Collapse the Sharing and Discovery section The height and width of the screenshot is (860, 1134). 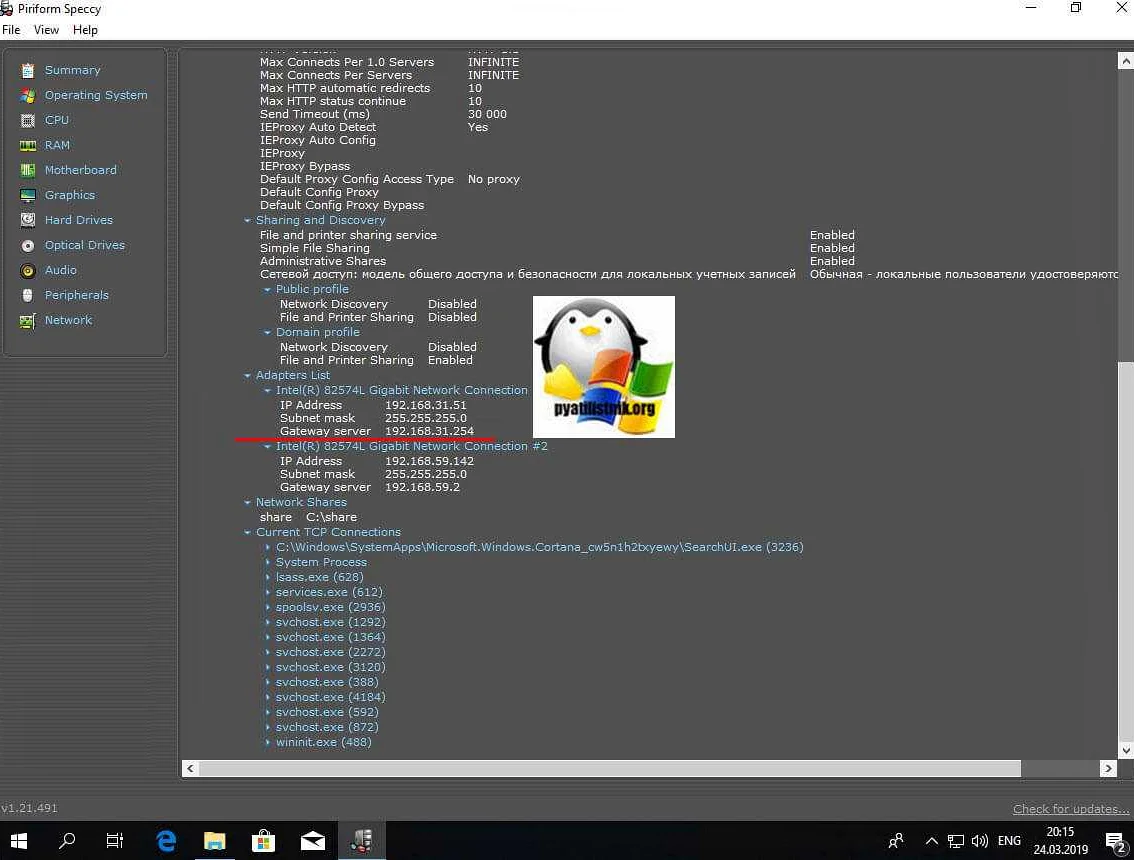pyautogui.click(x=248, y=220)
